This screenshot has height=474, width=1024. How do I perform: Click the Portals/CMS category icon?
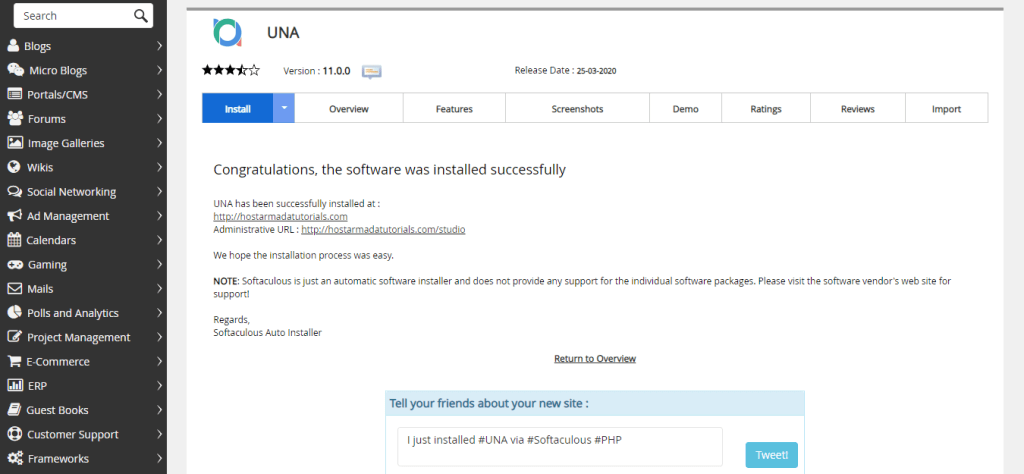coord(14,94)
